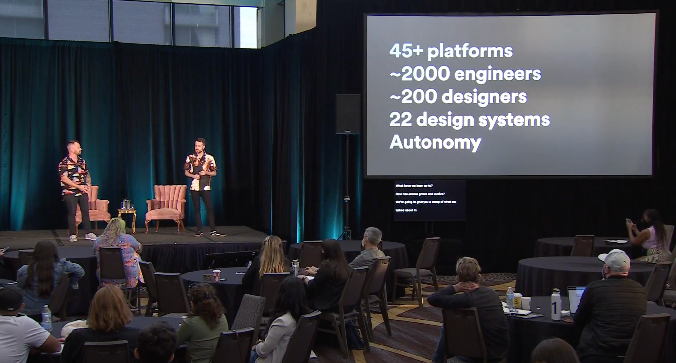676x363 pixels.
Task: Click the red cup on the round table
Action: pos(216,275)
